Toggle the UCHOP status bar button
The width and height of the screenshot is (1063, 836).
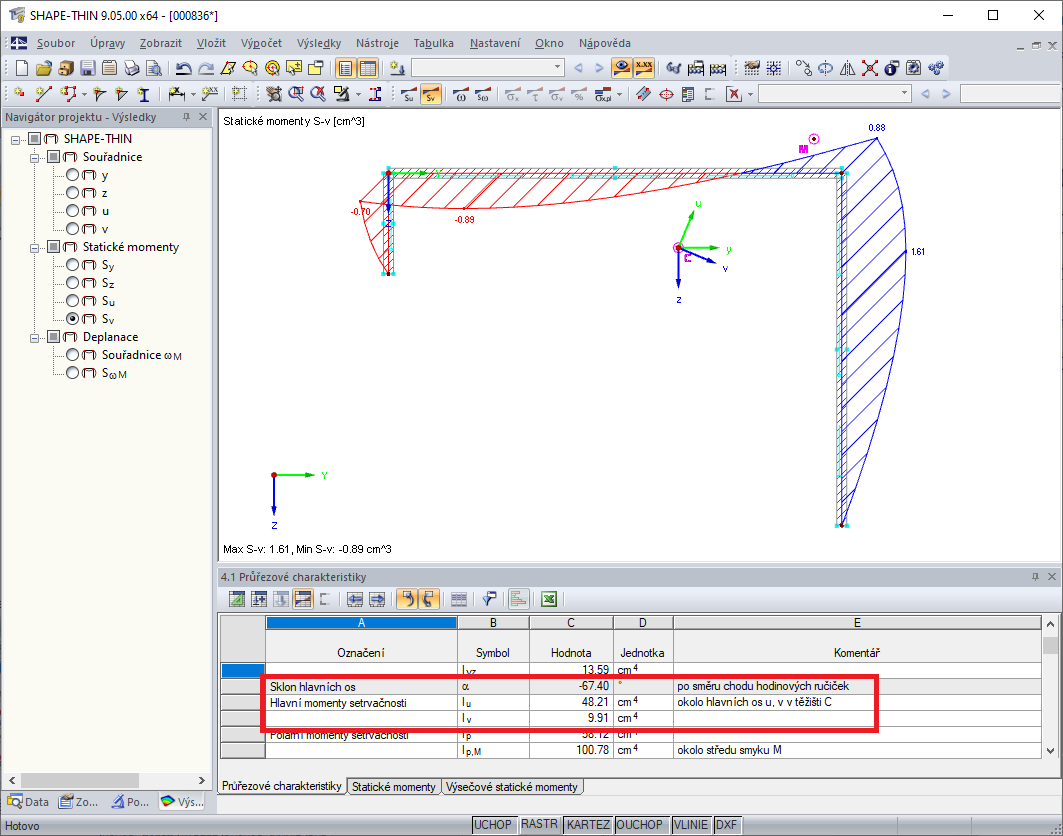pyautogui.click(x=493, y=824)
